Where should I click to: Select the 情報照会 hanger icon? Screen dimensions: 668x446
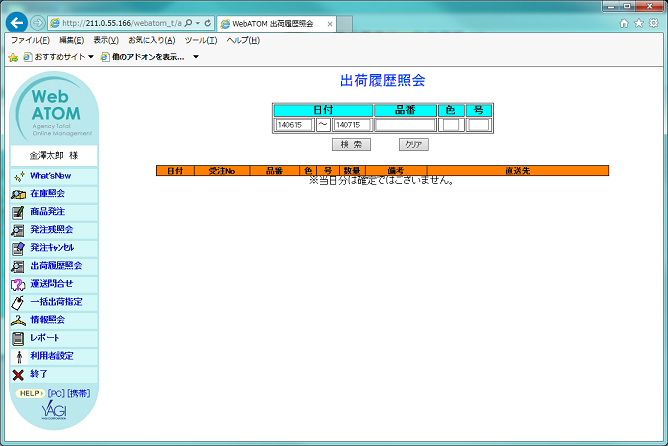coord(18,320)
